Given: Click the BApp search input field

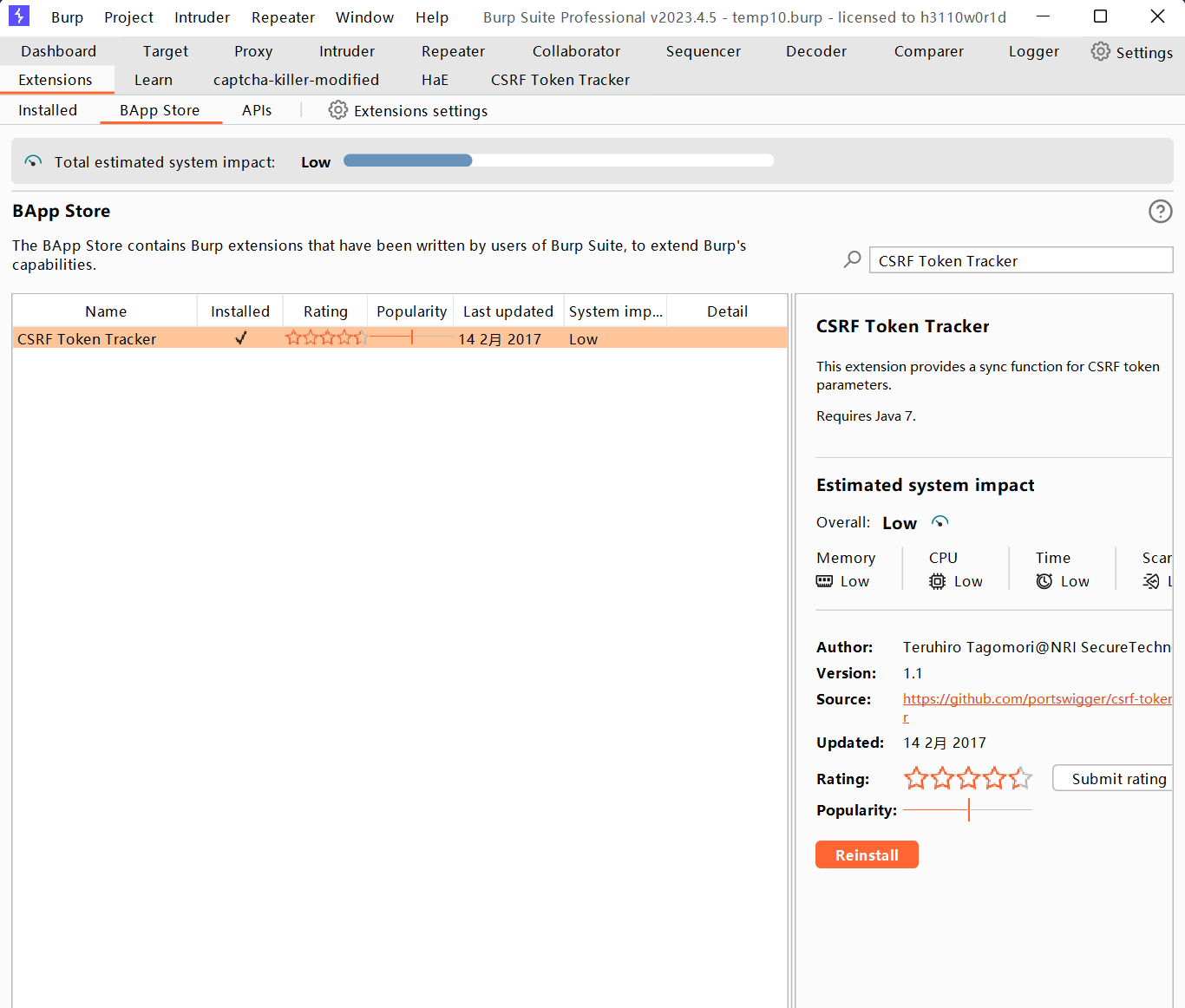Looking at the screenshot, I should [x=1021, y=260].
